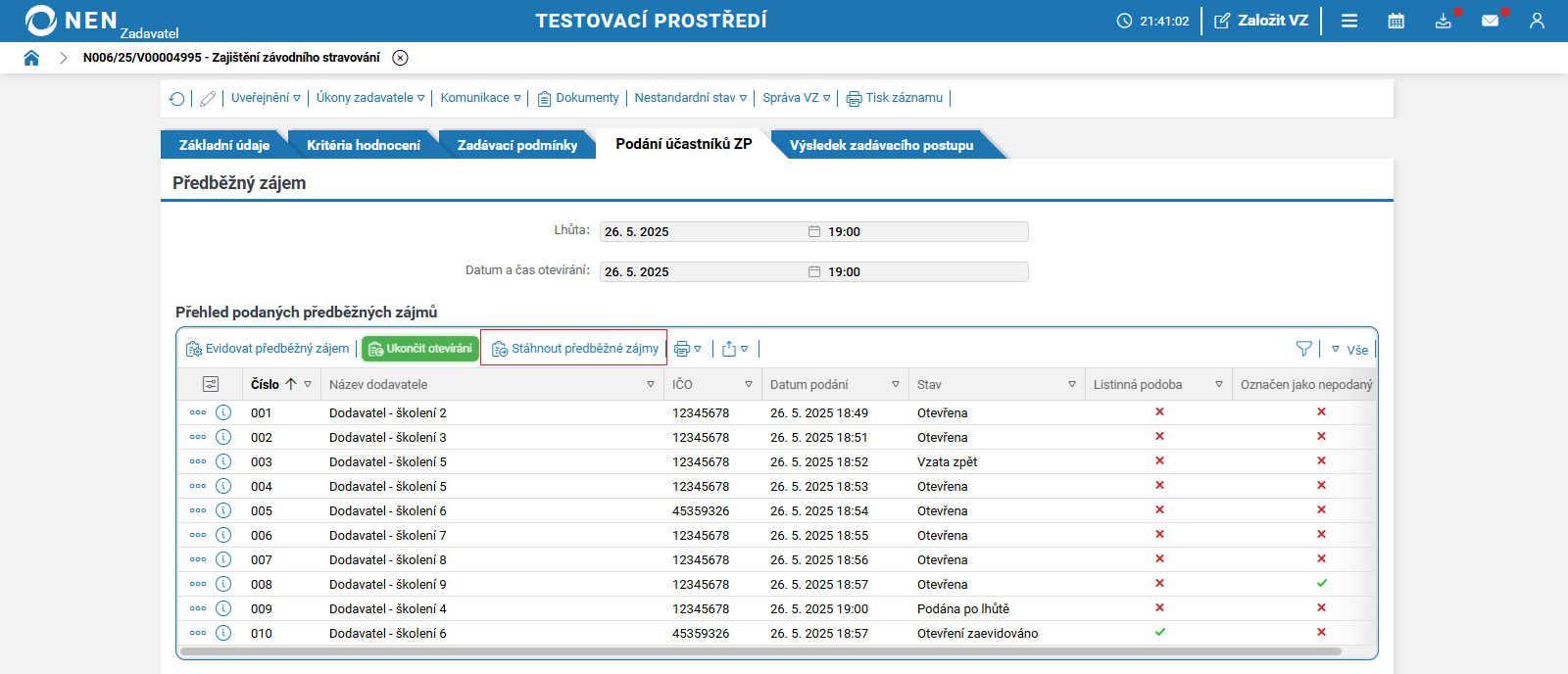Click Stáhnout předběžné zájmy
The image size is (1568, 674).
click(575, 349)
